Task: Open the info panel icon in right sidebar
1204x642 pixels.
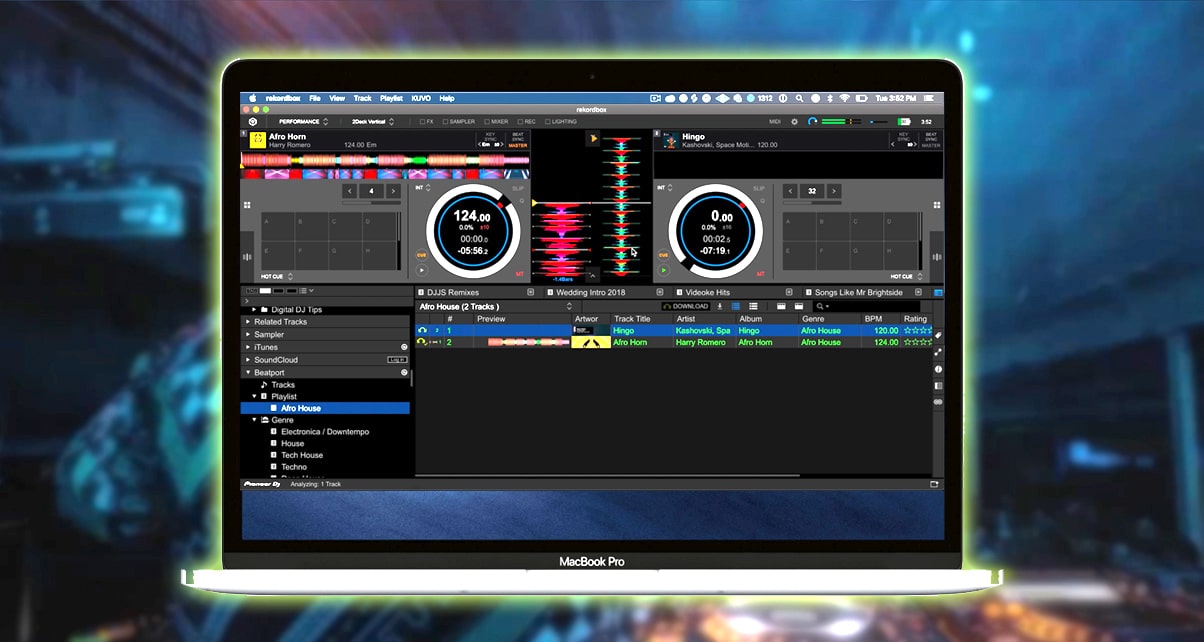Action: 938,369
